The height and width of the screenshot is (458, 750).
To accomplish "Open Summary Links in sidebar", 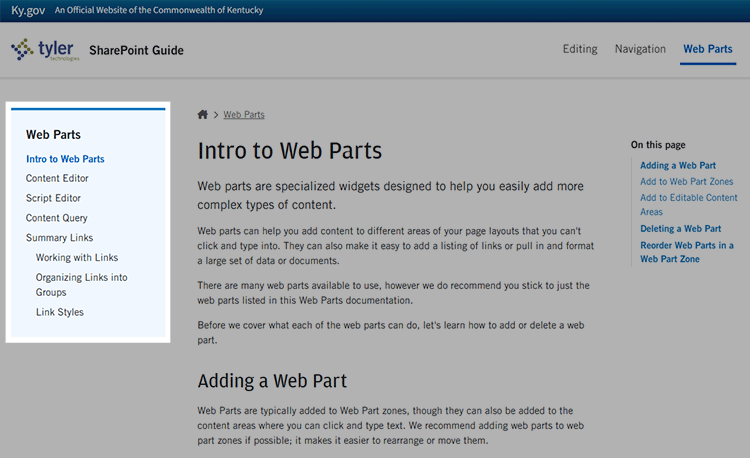I will click(59, 238).
